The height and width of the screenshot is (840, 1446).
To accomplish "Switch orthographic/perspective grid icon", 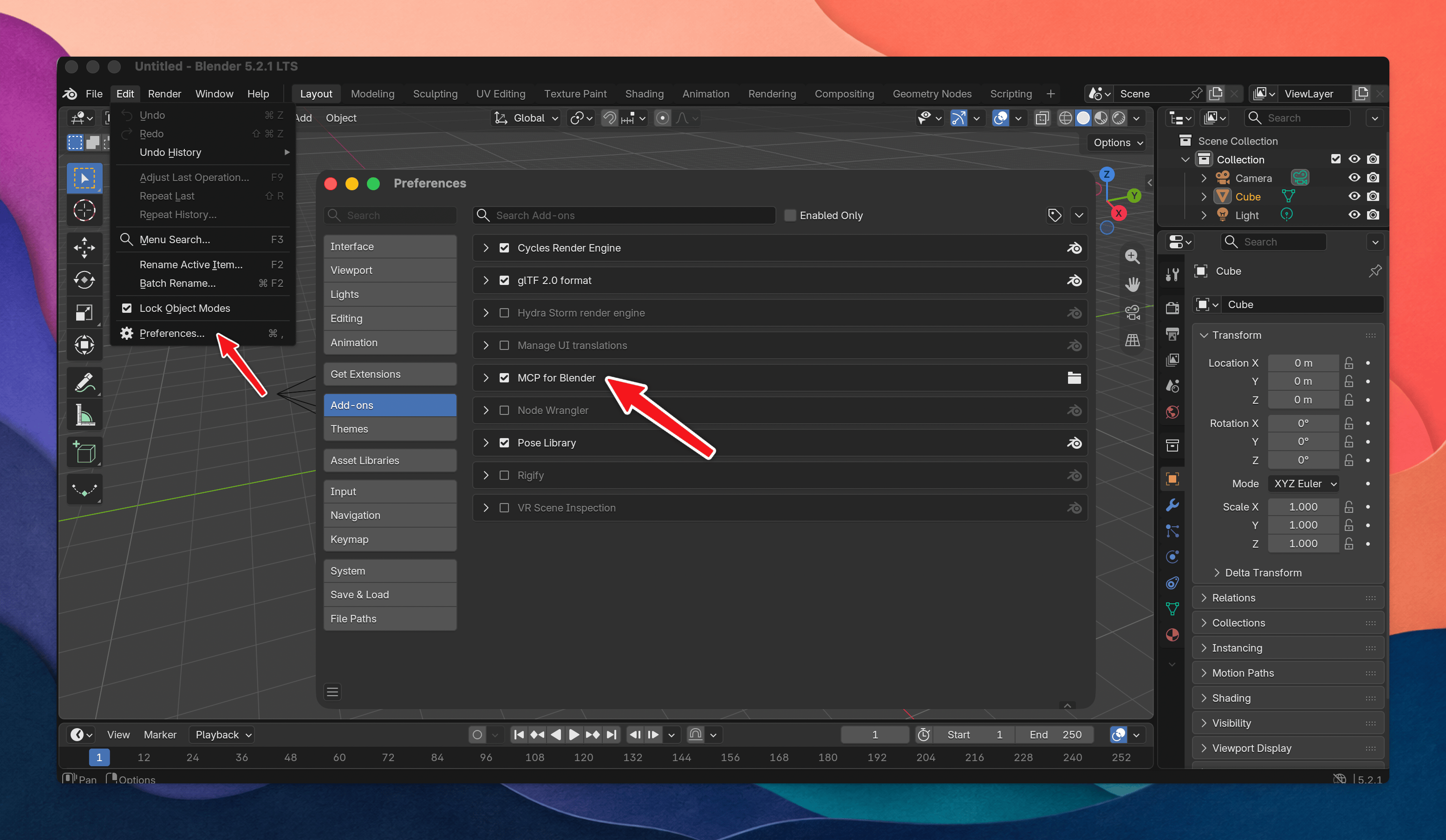I will [1132, 341].
